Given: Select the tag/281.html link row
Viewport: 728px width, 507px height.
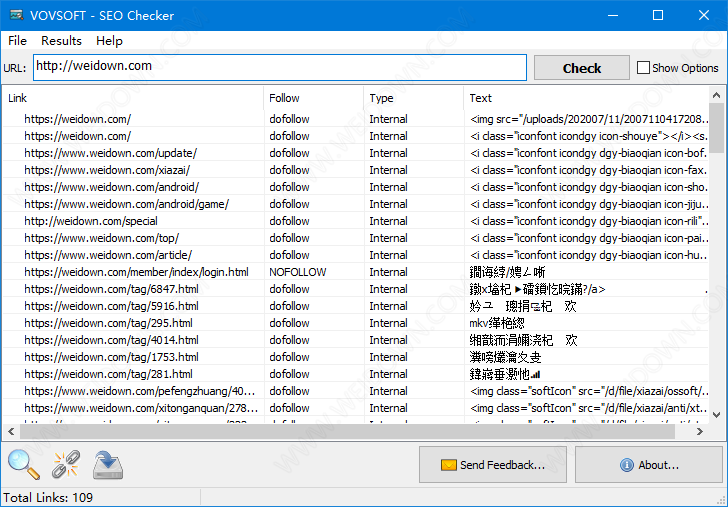Looking at the screenshot, I should [356, 374].
